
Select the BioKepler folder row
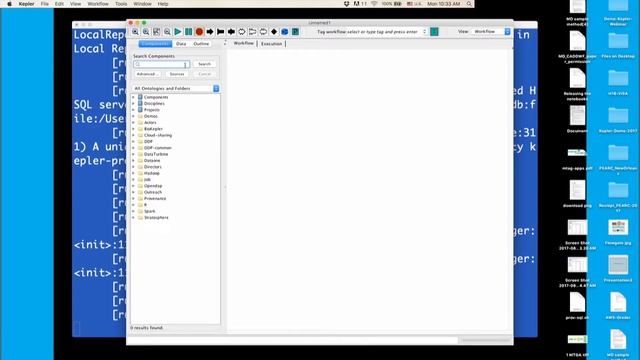(x=153, y=129)
